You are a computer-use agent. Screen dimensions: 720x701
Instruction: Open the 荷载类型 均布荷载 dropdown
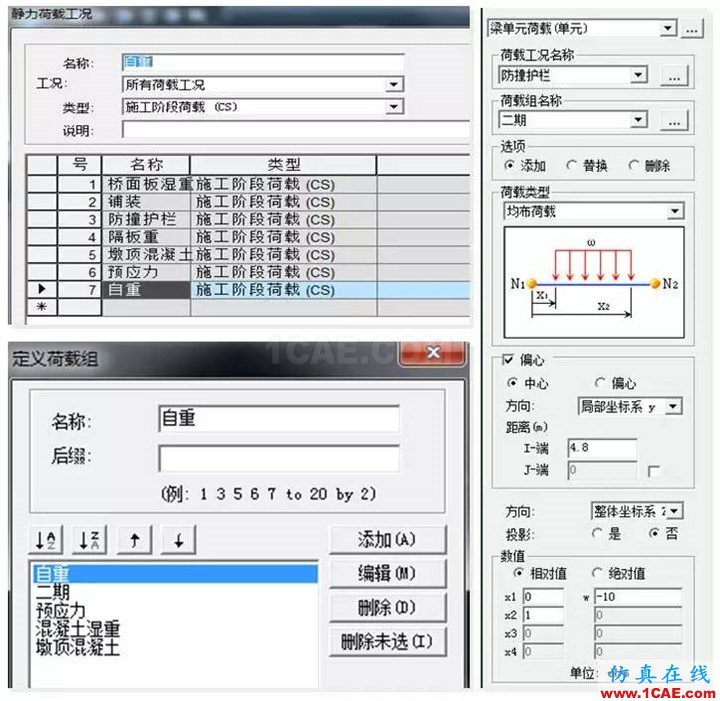[675, 212]
